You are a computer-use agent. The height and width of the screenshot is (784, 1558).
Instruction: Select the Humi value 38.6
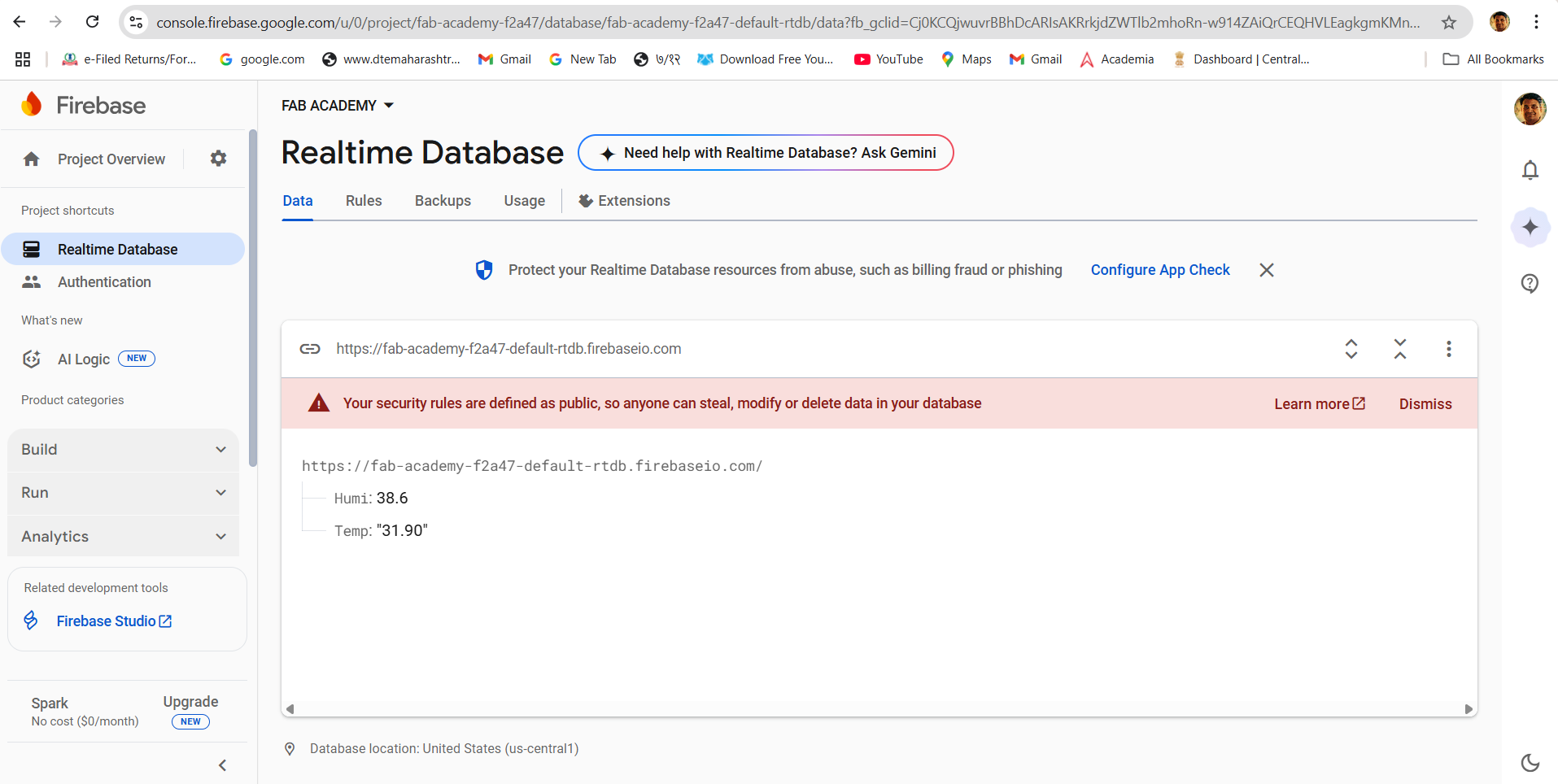point(392,499)
